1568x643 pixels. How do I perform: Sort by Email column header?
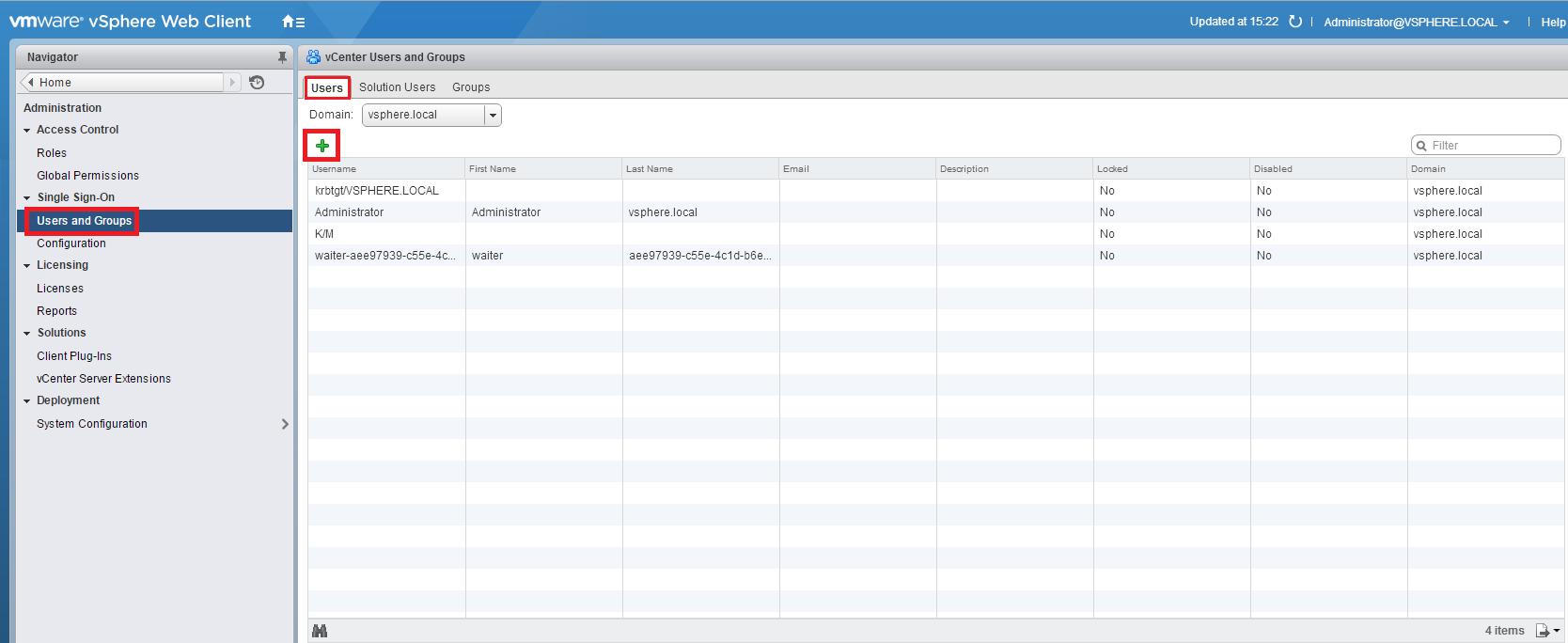[x=857, y=169]
